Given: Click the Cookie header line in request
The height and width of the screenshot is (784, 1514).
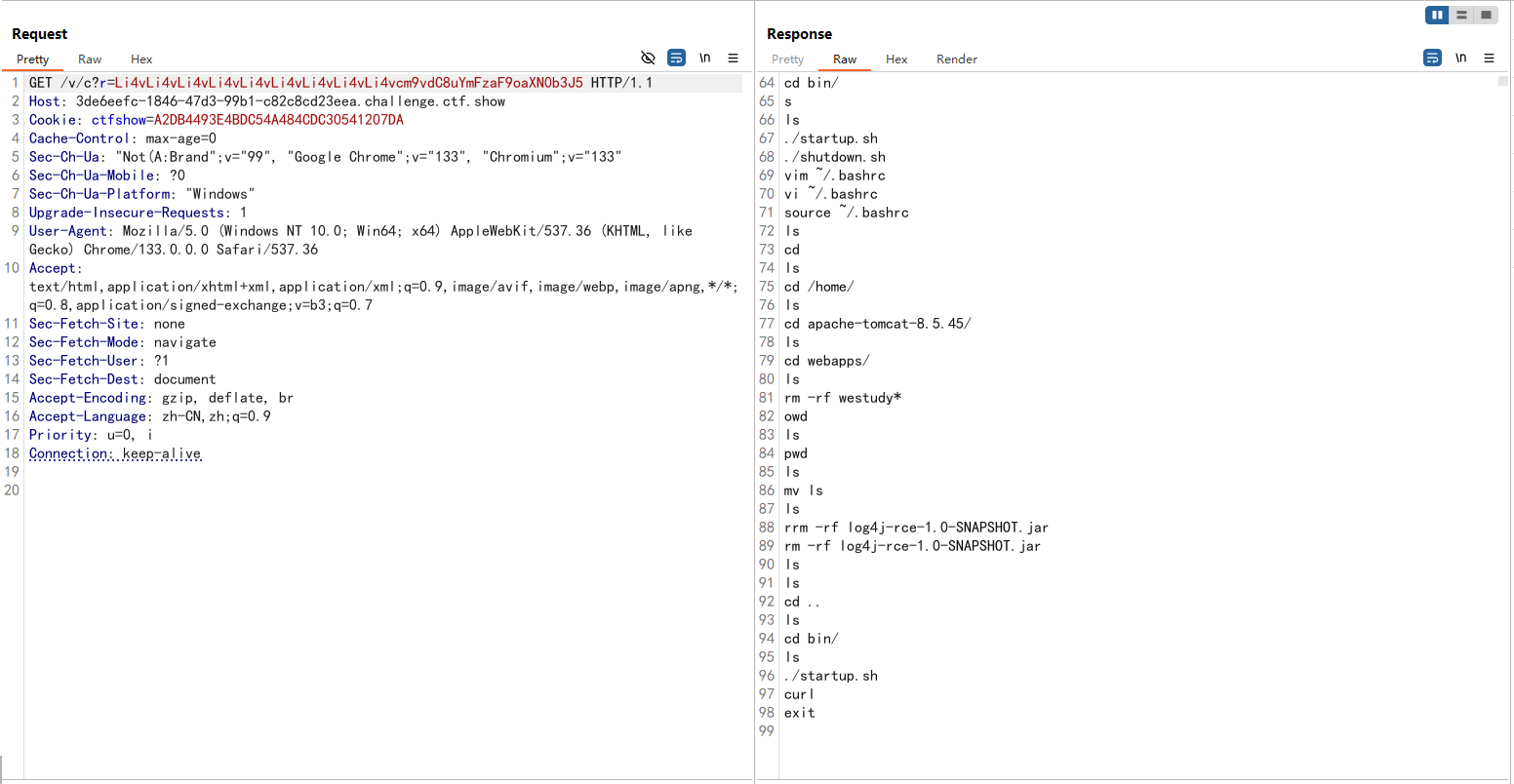Looking at the screenshot, I should (217, 120).
